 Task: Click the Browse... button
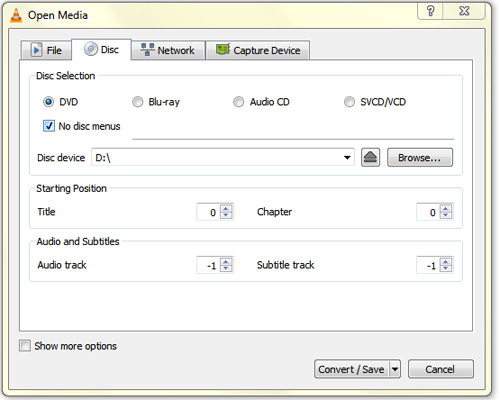point(420,157)
